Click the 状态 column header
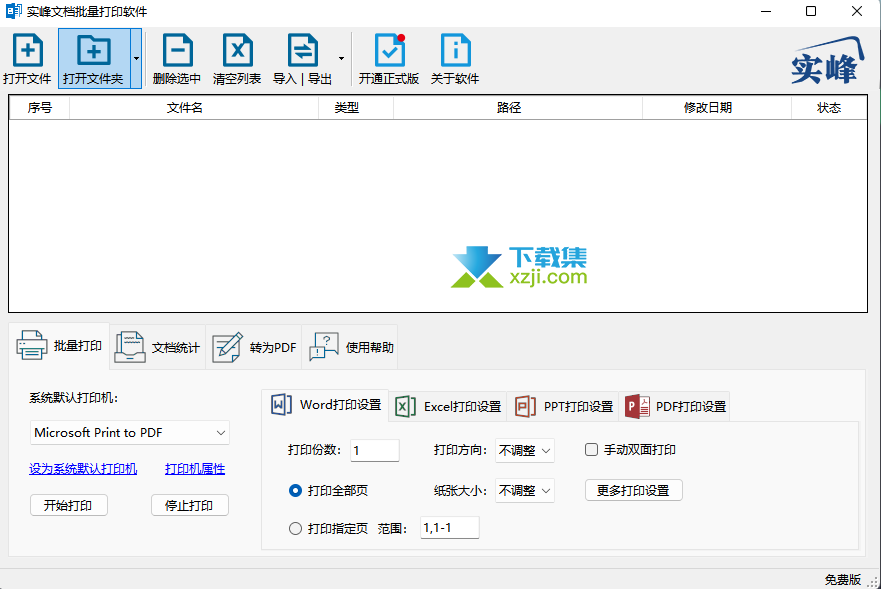Screen dimensions: 881x589 coord(829,108)
